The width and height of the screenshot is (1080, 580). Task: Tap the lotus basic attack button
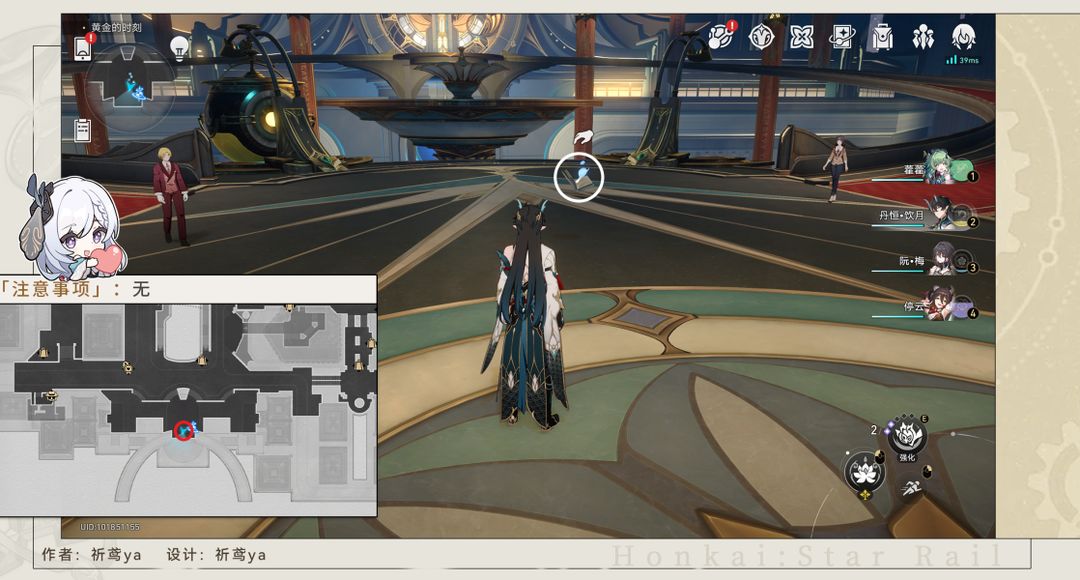coord(864,472)
